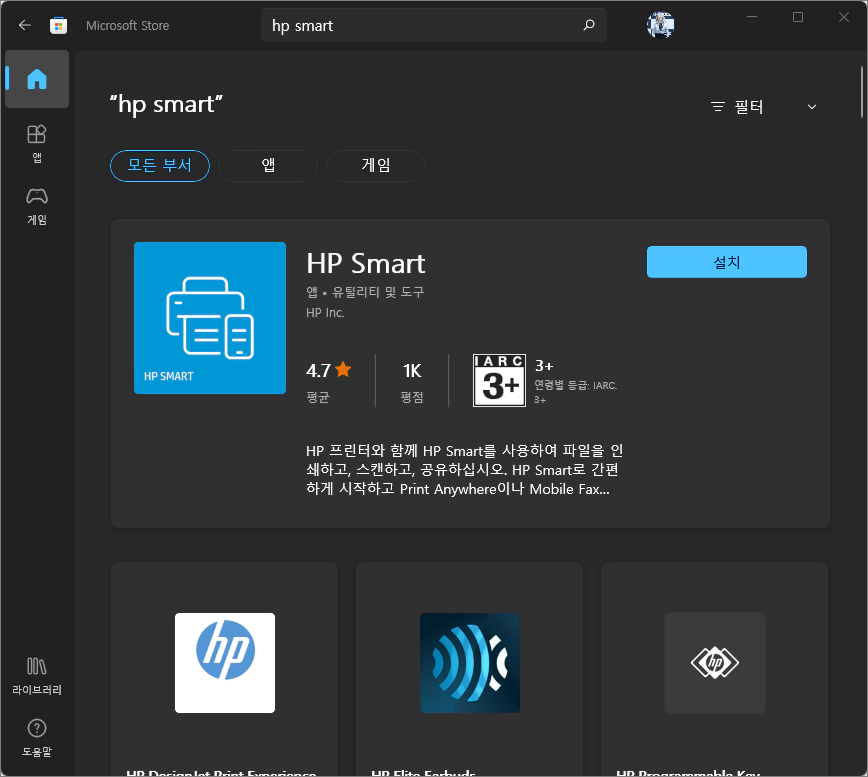Image resolution: width=868 pixels, height=777 pixels.
Task: Open the HP Programmable Key app thumbnail
Action: 715,662
